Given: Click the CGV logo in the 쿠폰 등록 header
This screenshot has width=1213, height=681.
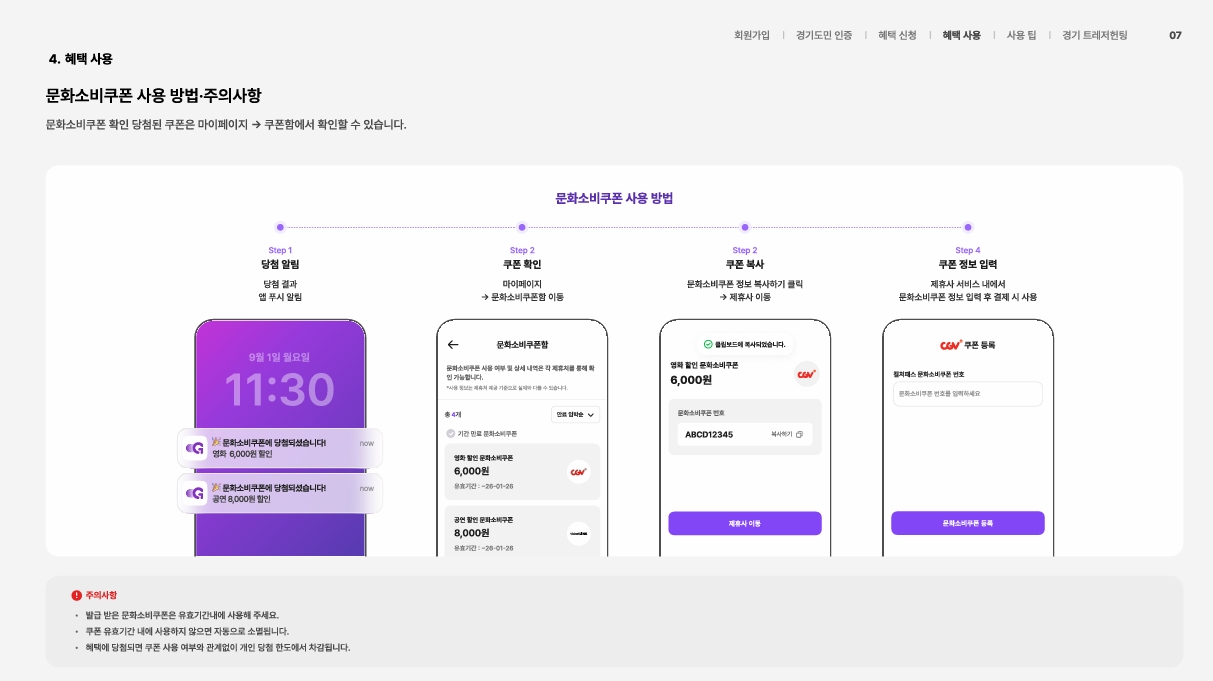Looking at the screenshot, I should coord(951,344).
